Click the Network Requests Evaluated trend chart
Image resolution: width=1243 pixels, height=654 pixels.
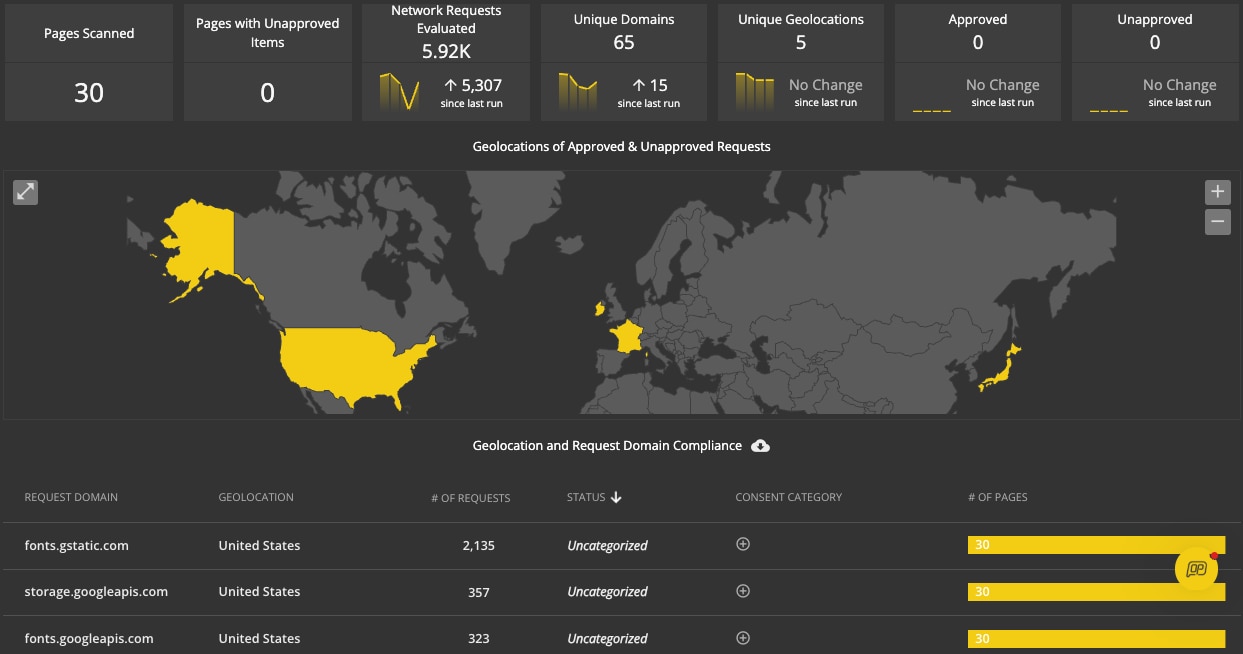[x=399, y=92]
